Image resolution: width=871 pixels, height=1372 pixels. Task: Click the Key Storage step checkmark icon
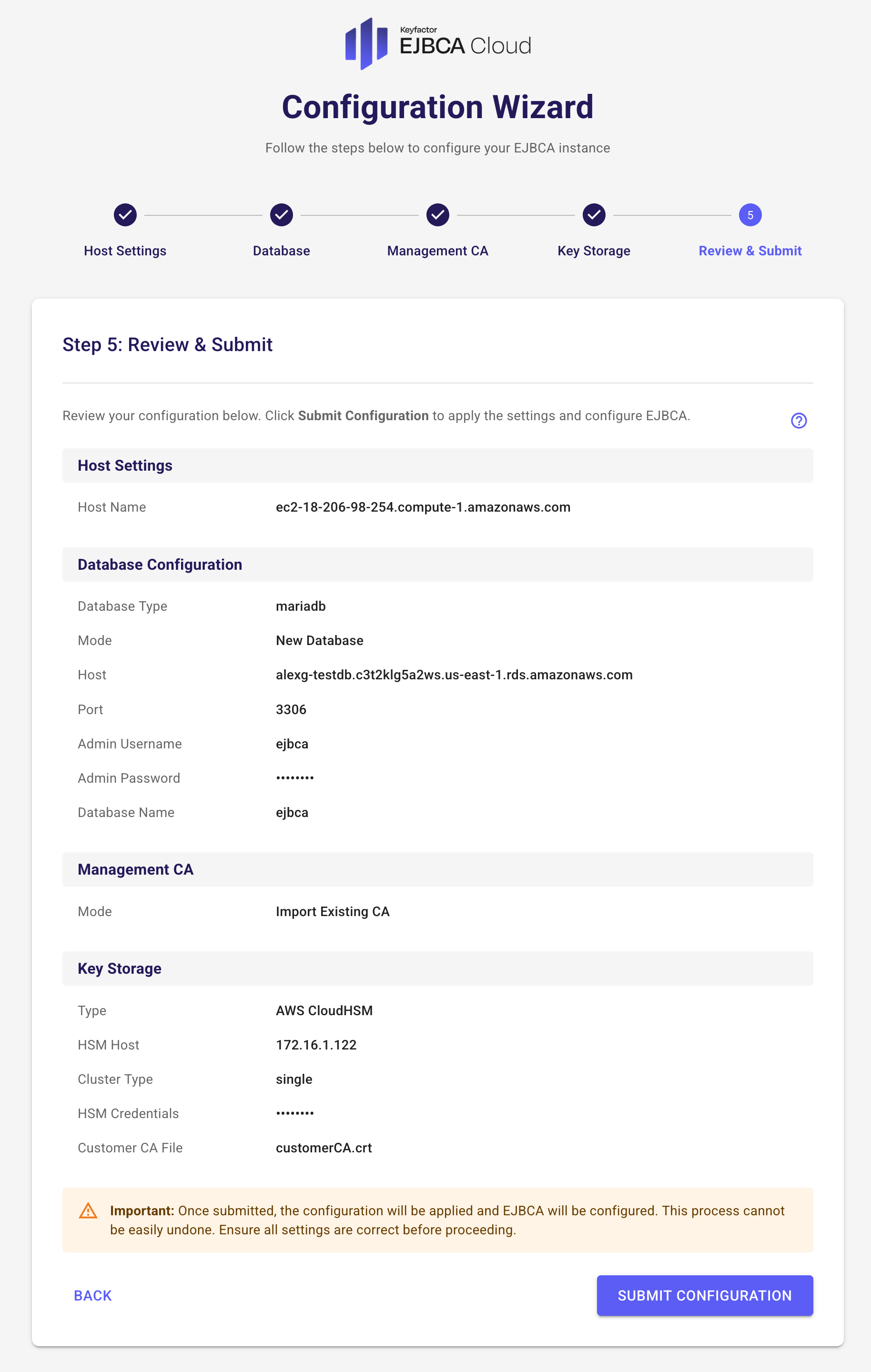pos(593,215)
